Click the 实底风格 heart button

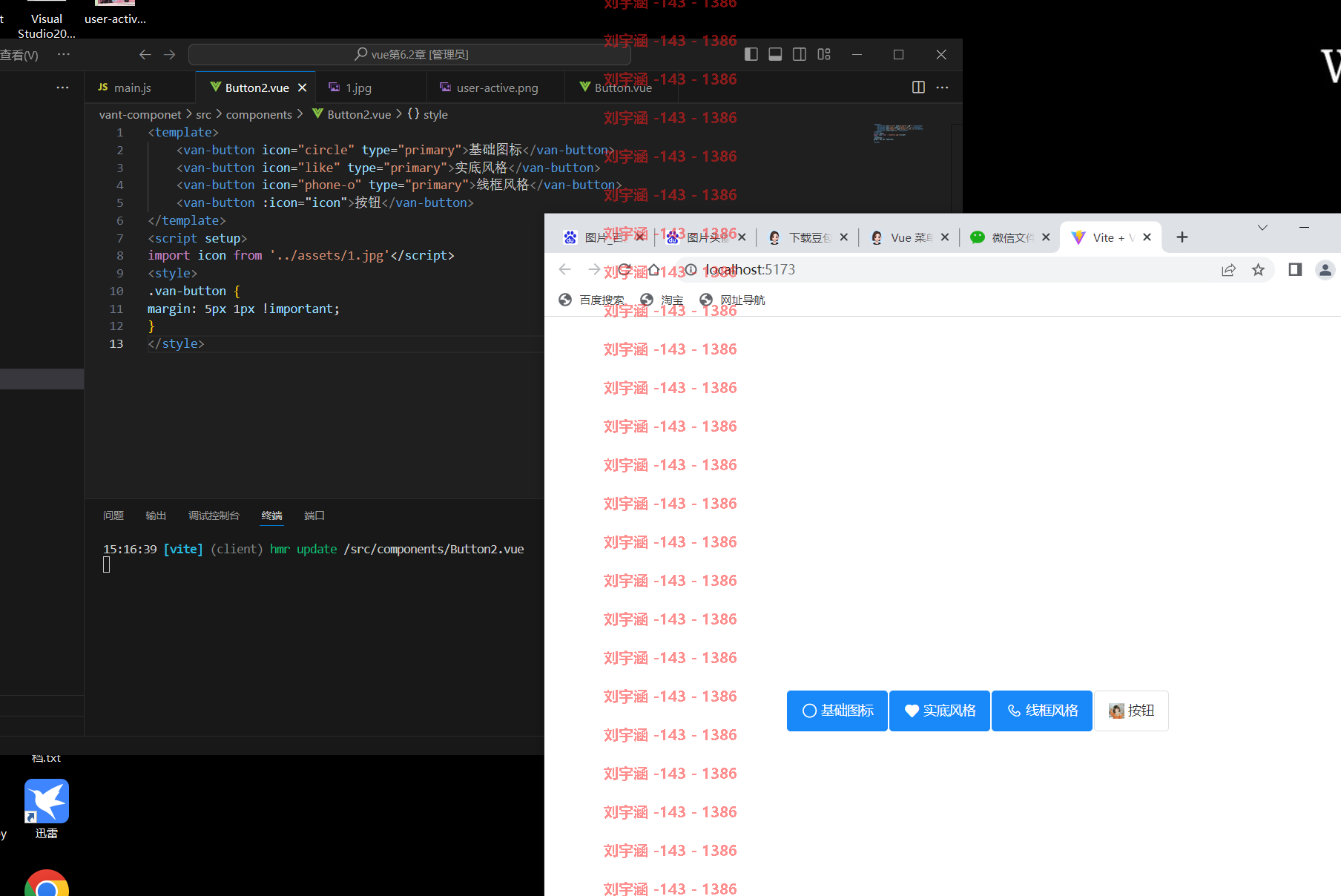[940, 711]
